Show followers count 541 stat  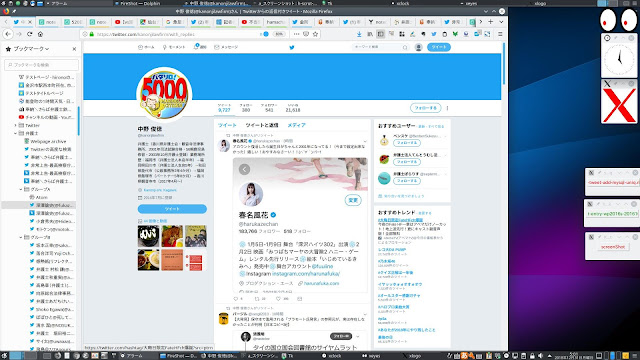click(x=269, y=108)
